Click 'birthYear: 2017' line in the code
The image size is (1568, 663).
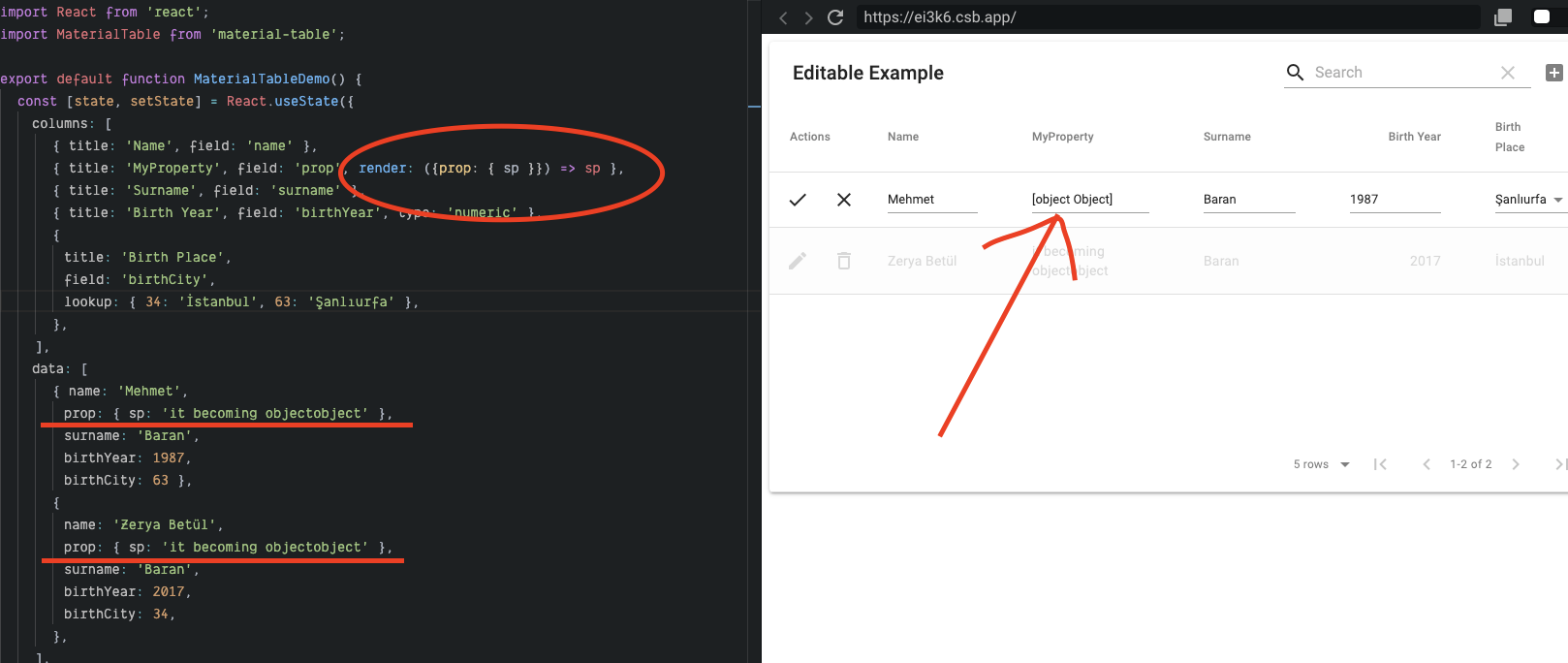point(127,591)
